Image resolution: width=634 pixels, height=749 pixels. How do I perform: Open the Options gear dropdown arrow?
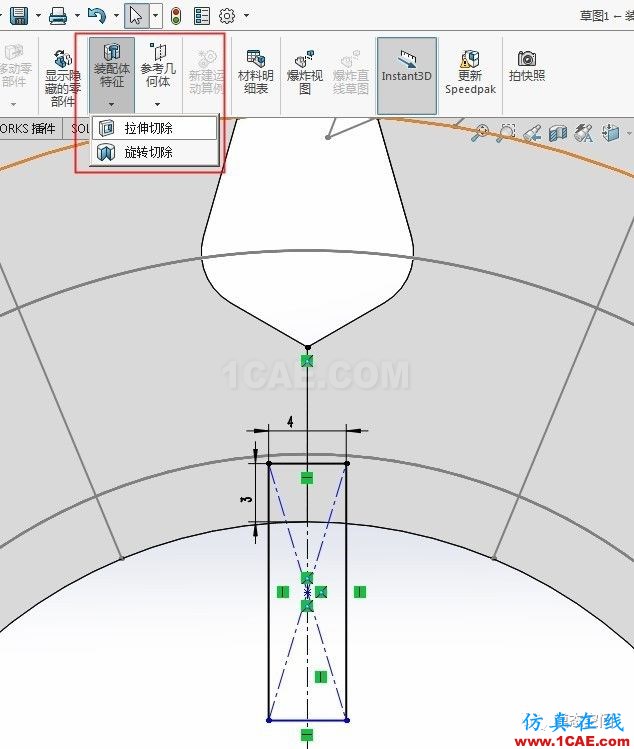(247, 16)
